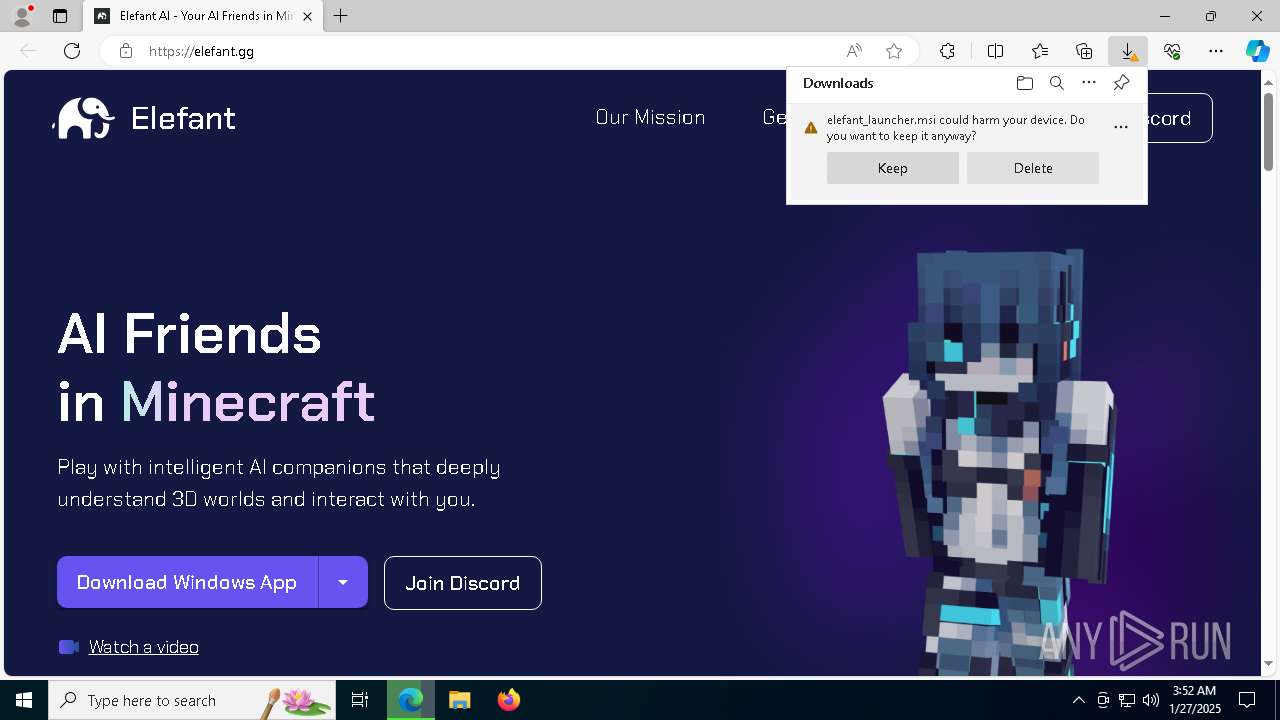The height and width of the screenshot is (720, 1280).
Task: Open a new browser tab
Action: (x=341, y=16)
